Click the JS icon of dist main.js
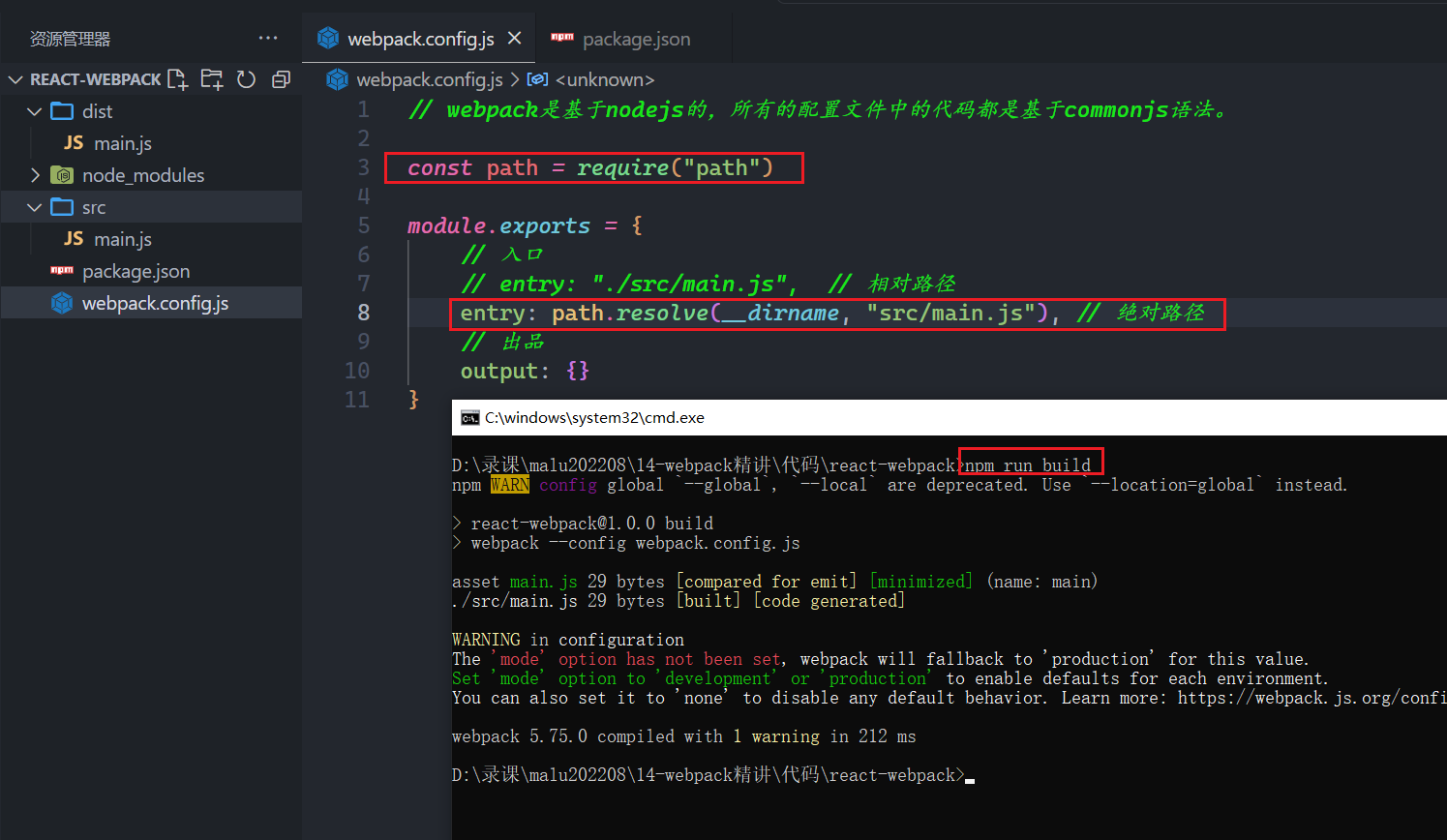 tap(74, 142)
